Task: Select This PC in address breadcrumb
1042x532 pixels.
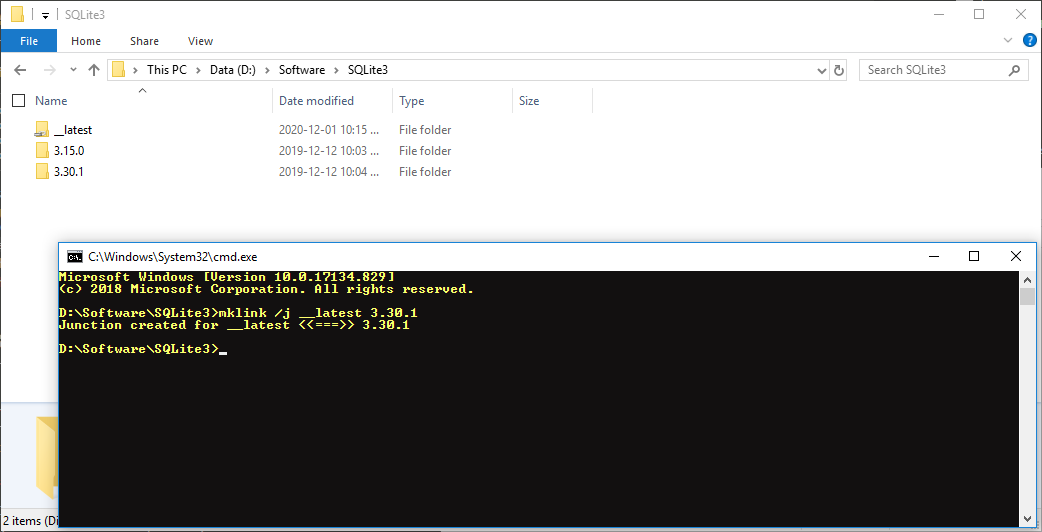Action: (167, 70)
